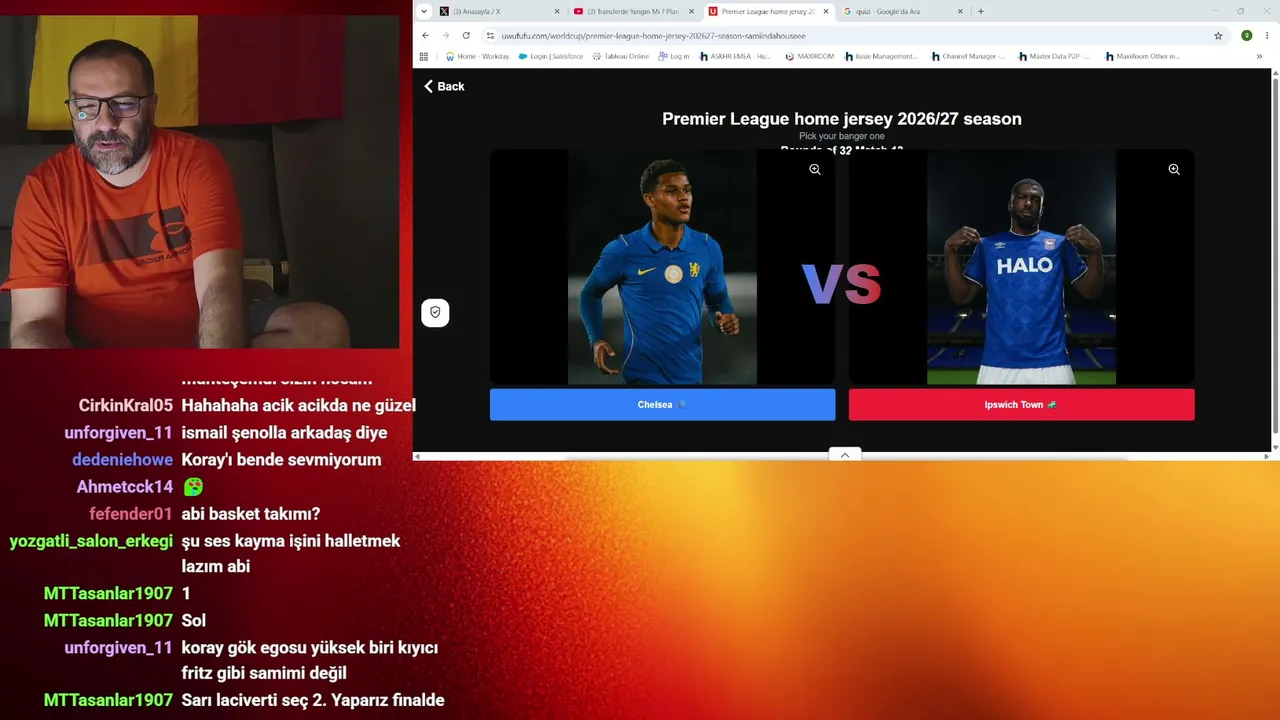This screenshot has width=1280, height=720.
Task: Close the Premier League home jersey tab
Action: pyautogui.click(x=825, y=11)
